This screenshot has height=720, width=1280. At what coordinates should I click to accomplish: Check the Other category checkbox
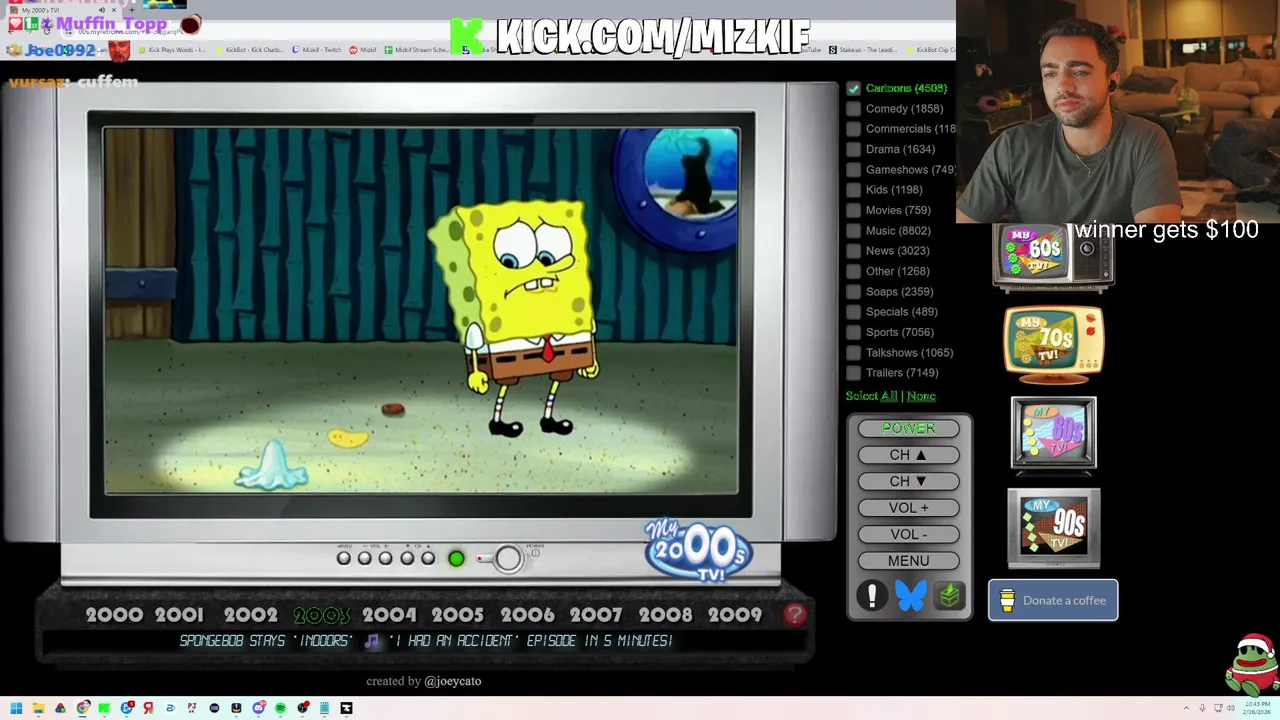click(853, 271)
